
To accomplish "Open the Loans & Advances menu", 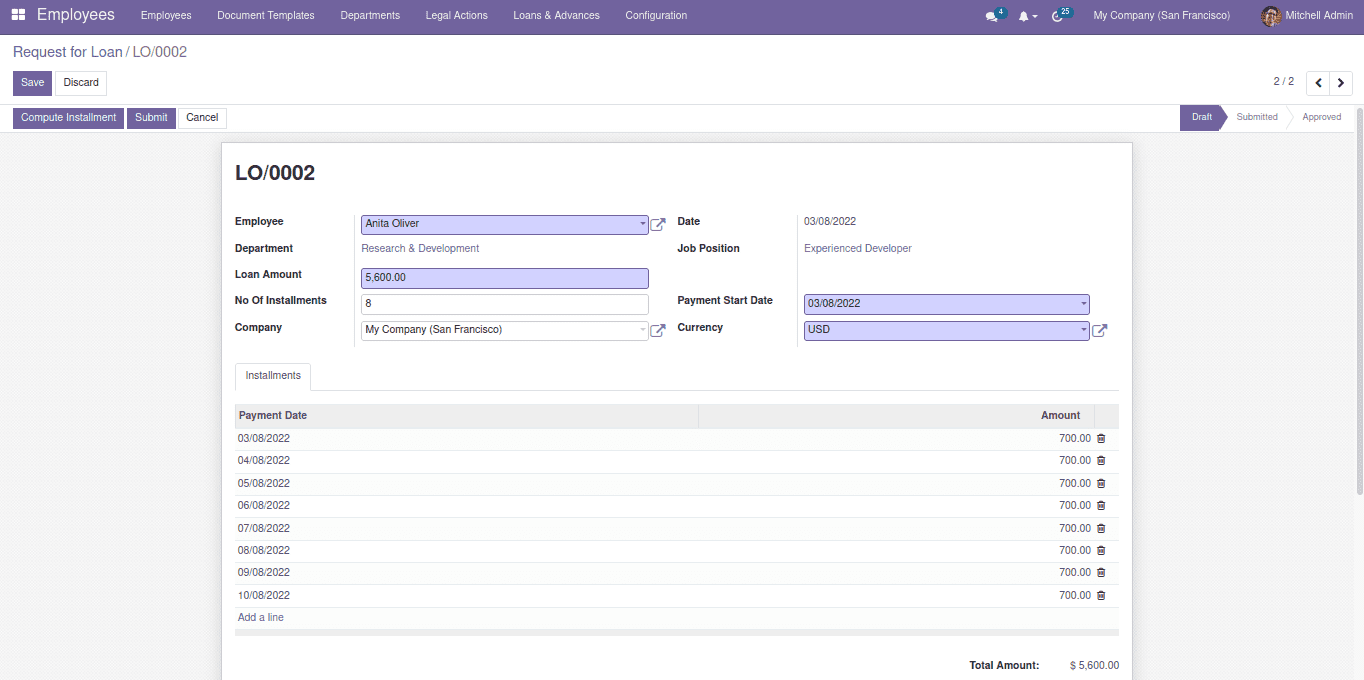I will click(x=556, y=15).
